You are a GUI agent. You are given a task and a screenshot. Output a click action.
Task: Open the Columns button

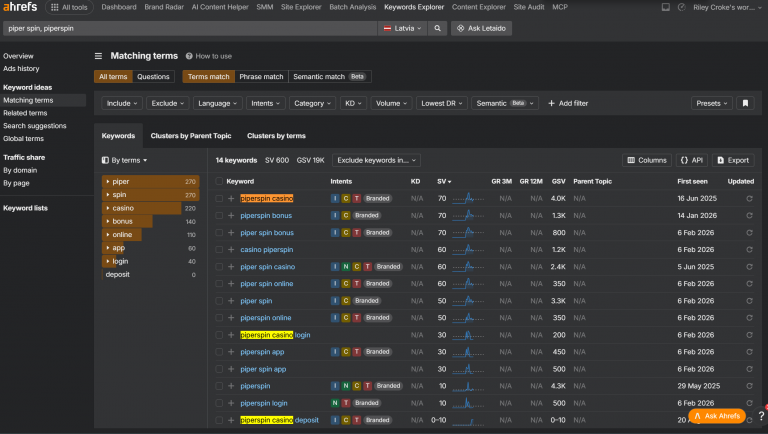(x=647, y=160)
